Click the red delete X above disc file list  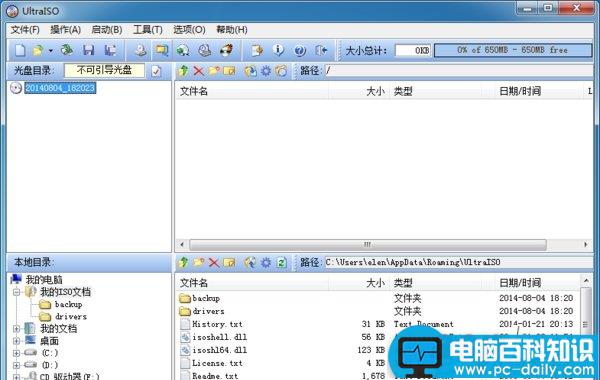[199, 71]
